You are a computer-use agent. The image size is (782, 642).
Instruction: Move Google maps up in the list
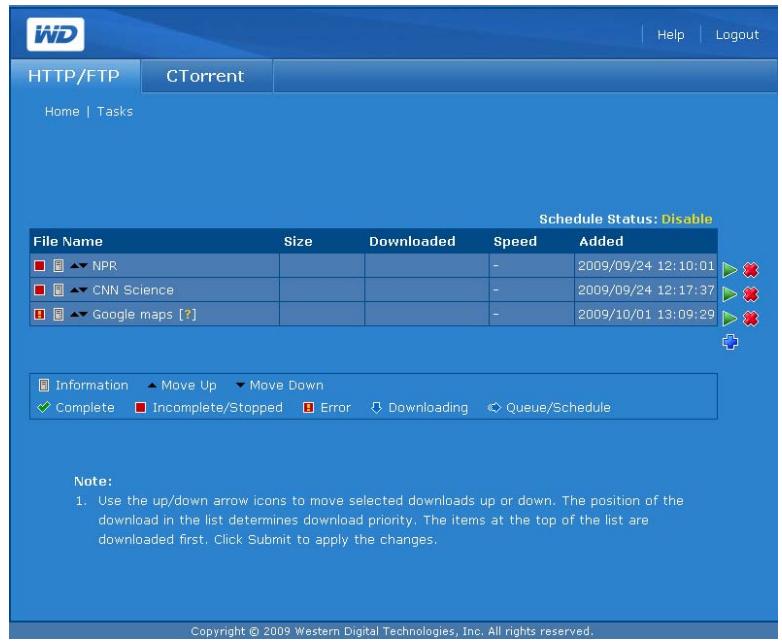(x=74, y=314)
